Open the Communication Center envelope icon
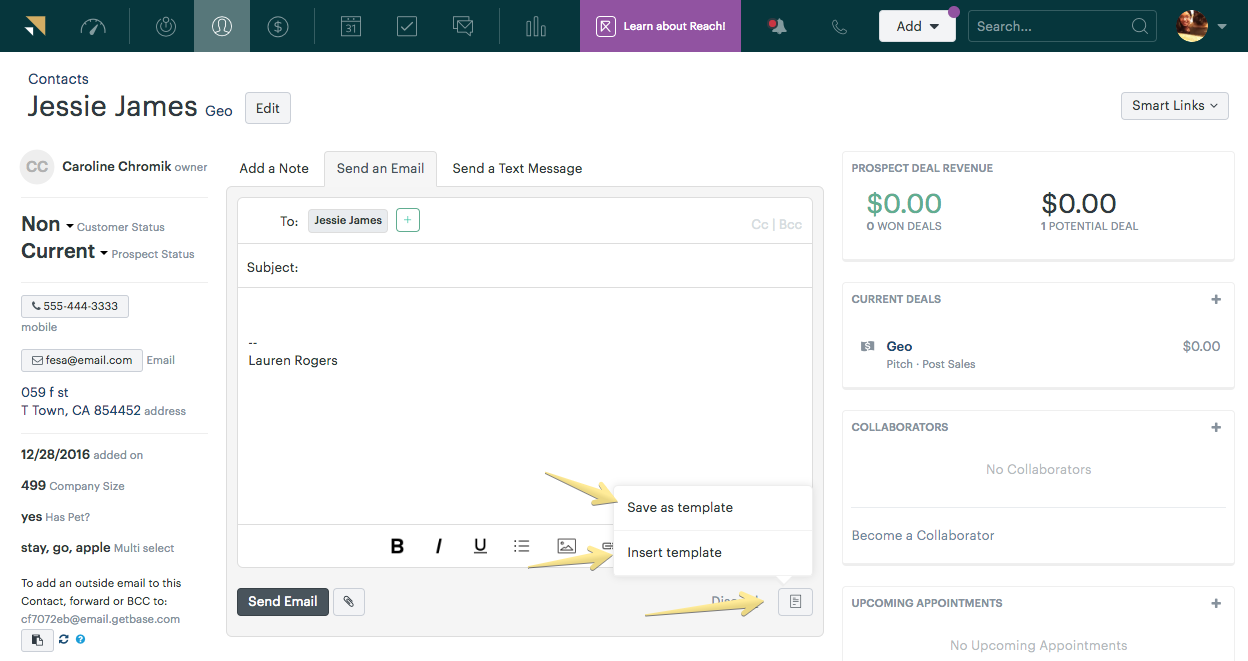 (462, 25)
